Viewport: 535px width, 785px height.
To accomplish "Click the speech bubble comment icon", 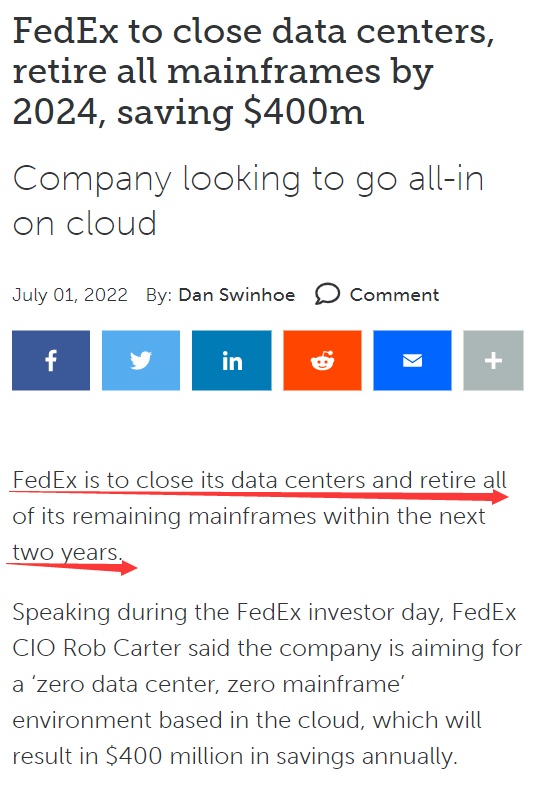I will tap(327, 294).
